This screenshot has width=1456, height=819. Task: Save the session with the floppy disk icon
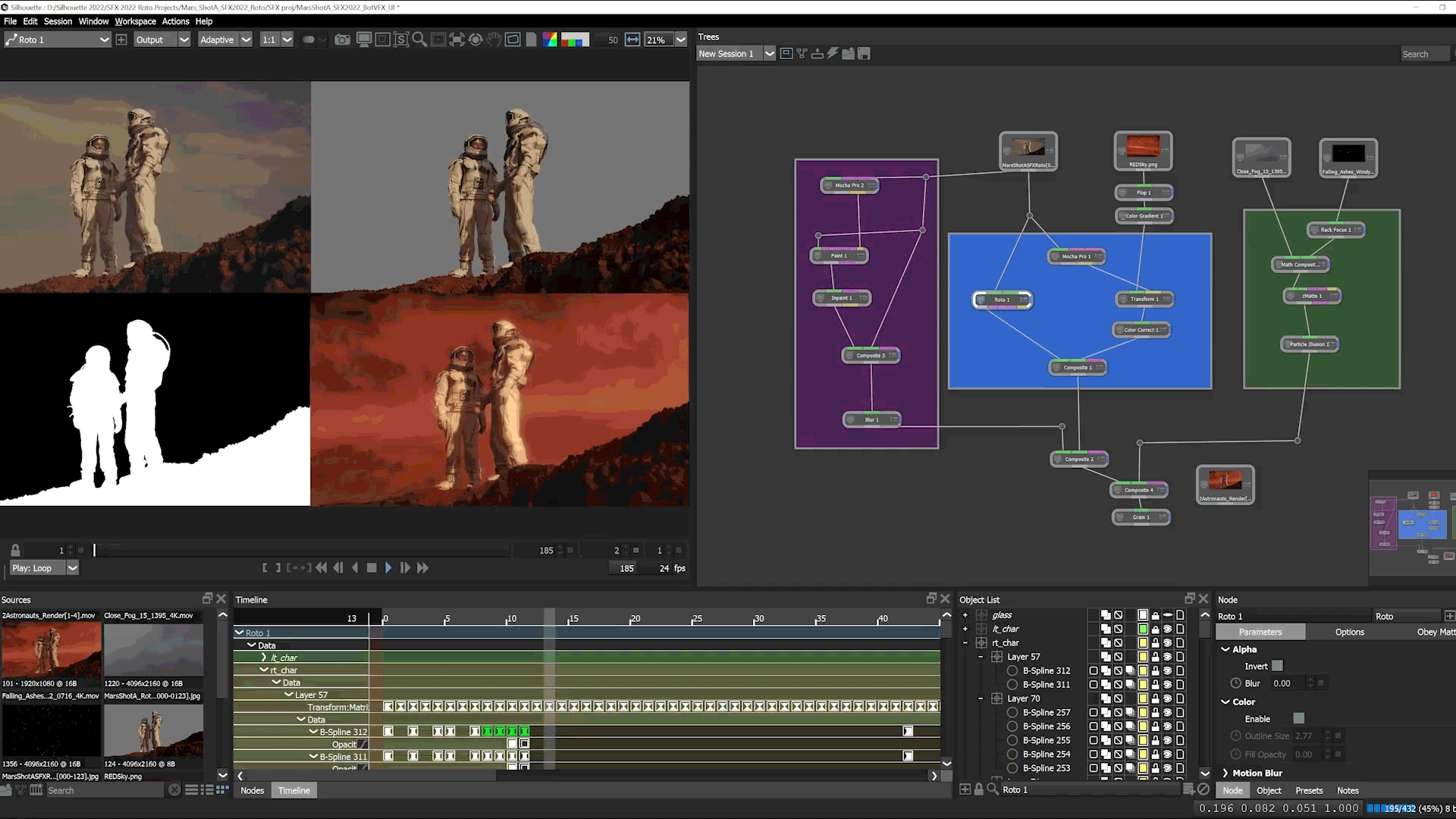coord(864,53)
